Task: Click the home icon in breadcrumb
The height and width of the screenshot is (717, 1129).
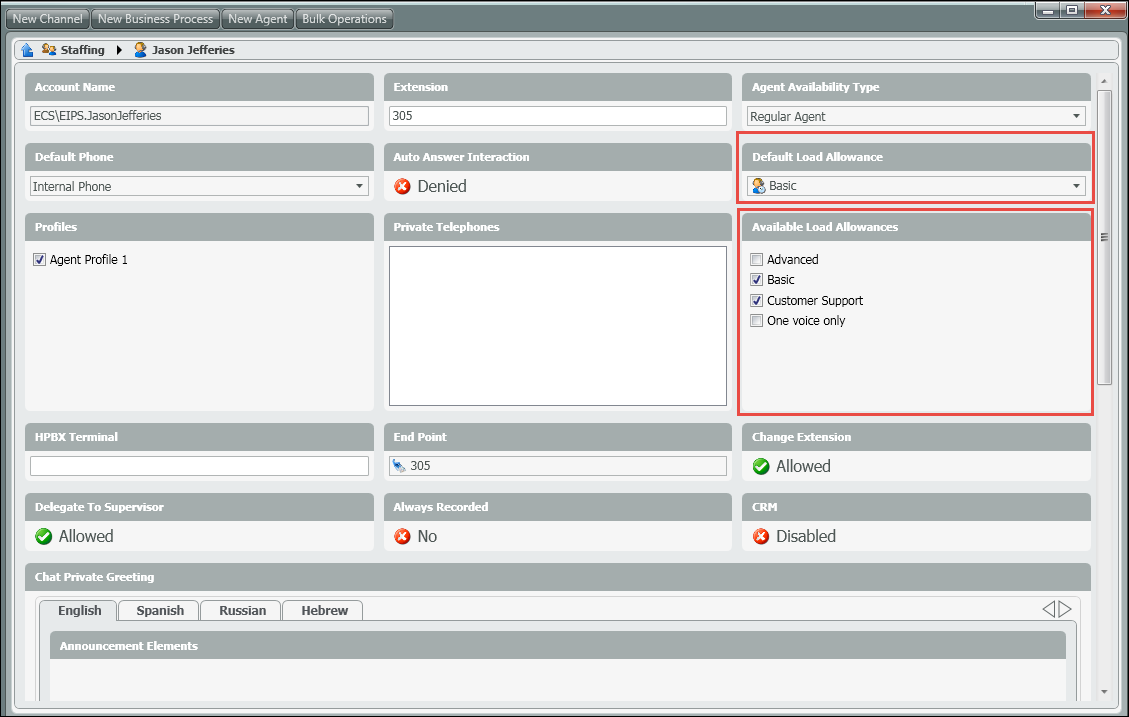Action: pos(28,50)
